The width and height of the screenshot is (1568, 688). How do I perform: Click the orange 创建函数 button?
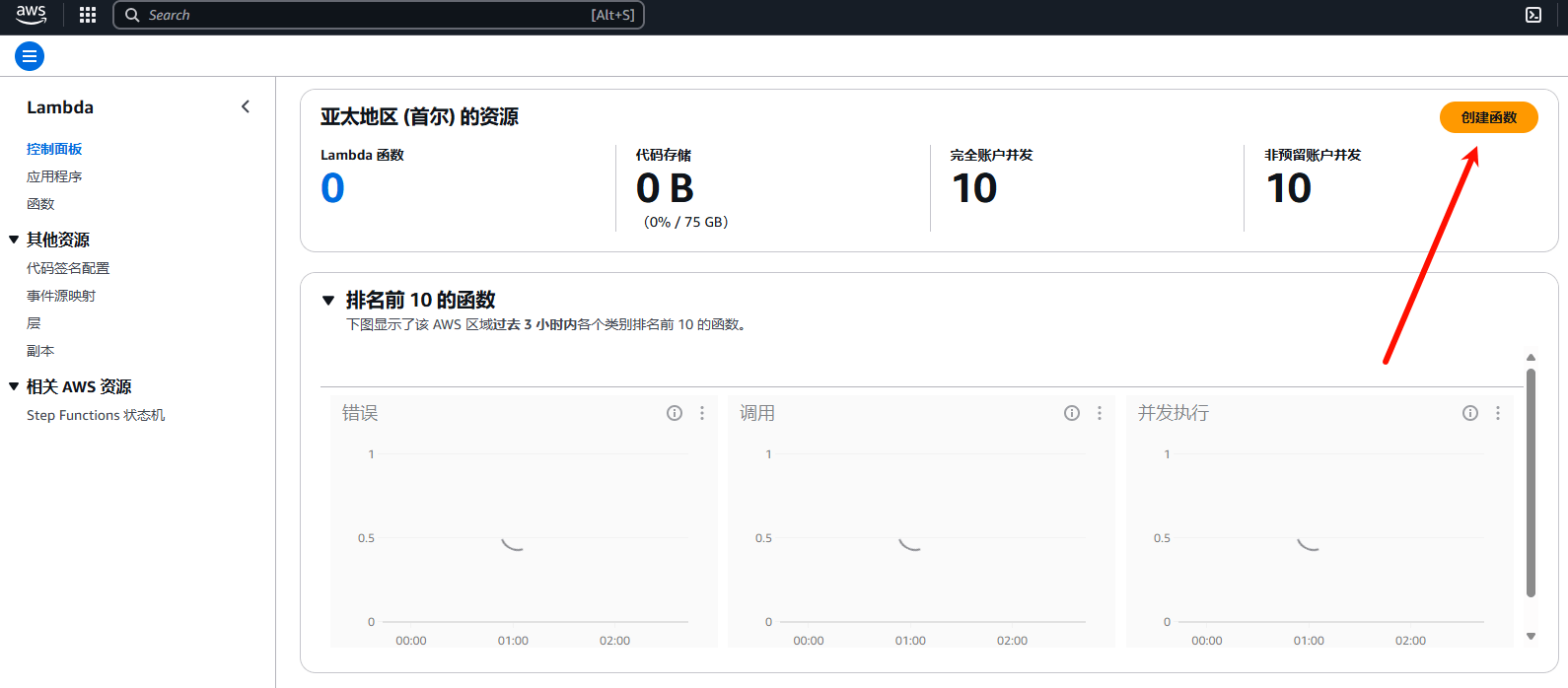point(1488,117)
